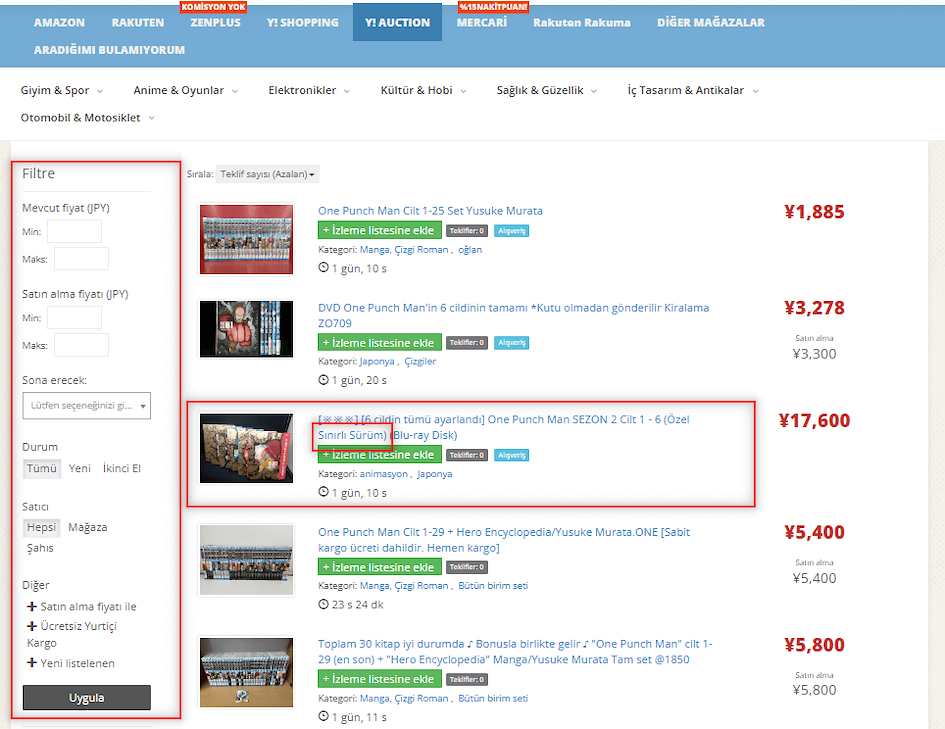This screenshot has height=729, width=945.
Task: Open Çizgiler category link
Action: tap(419, 361)
